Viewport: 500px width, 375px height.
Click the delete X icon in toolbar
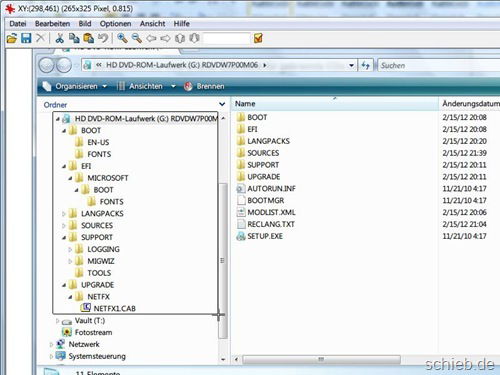[40, 38]
